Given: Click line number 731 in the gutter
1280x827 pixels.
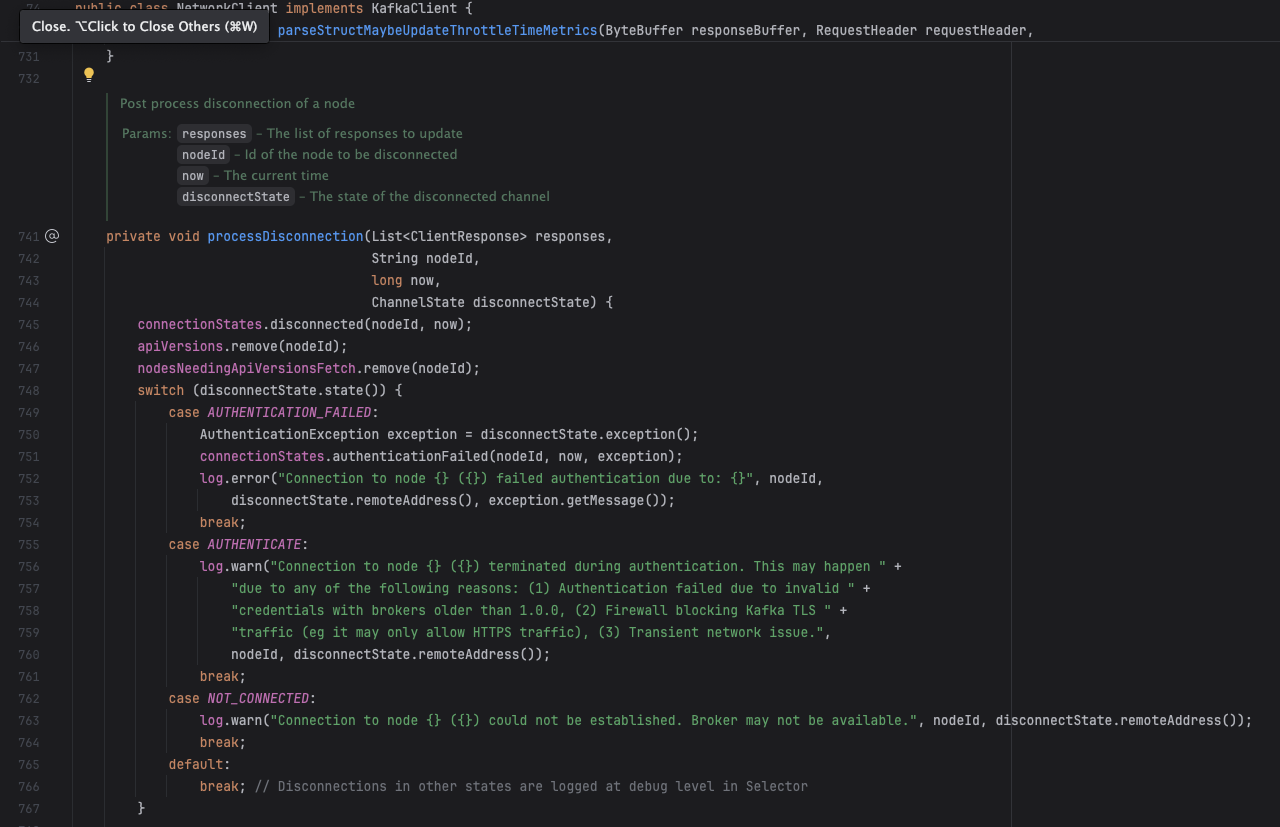Looking at the screenshot, I should pos(28,57).
